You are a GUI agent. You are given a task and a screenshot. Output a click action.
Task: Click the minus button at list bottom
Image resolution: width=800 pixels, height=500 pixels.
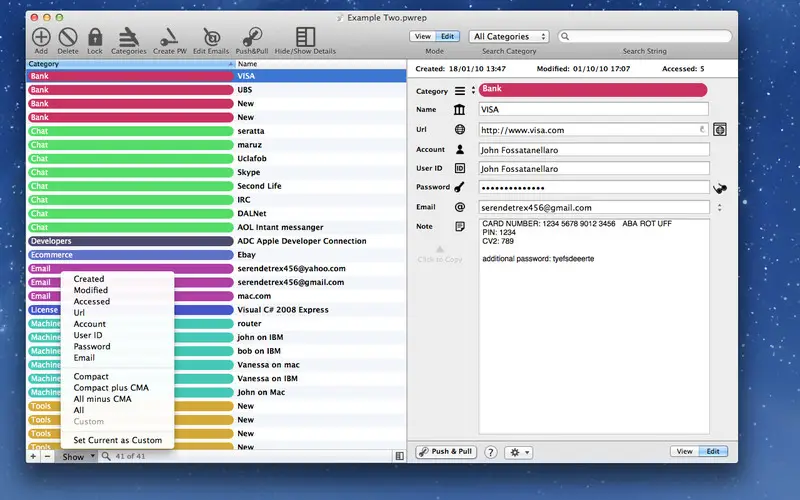pyautogui.click(x=47, y=456)
